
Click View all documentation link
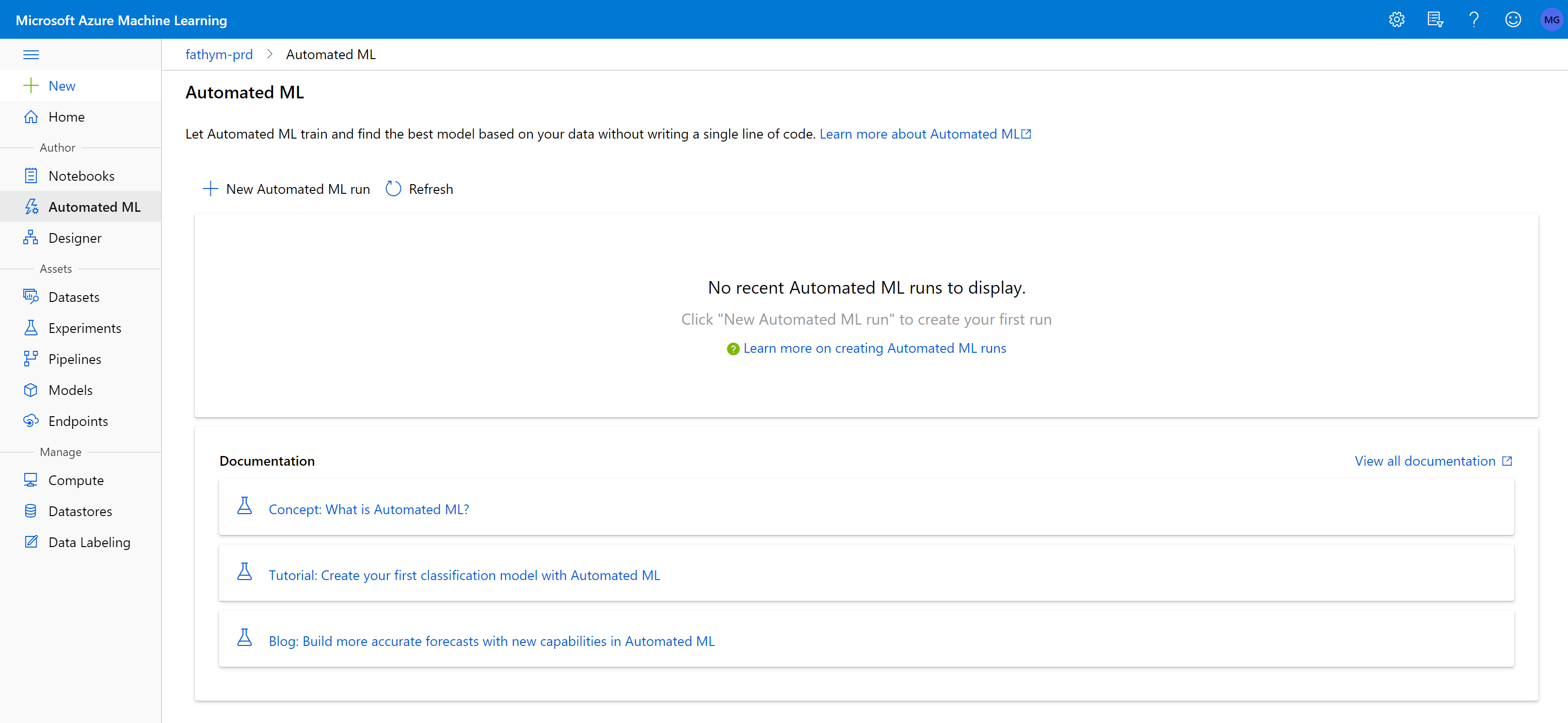(x=1425, y=461)
